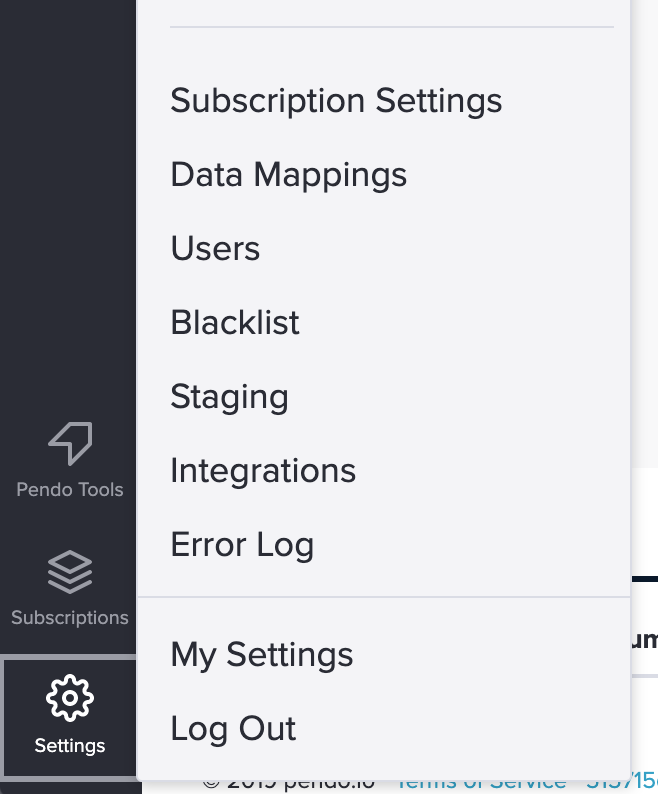Select the Pendo Tools text label
Screen dimensions: 658x794
[x=70, y=490]
